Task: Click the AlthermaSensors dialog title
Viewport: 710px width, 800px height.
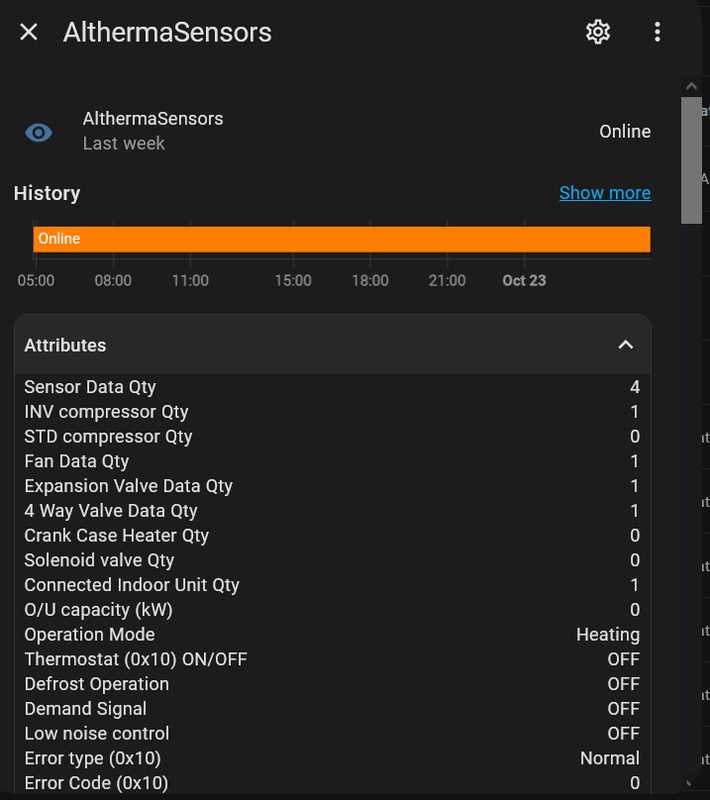Action: [x=167, y=32]
